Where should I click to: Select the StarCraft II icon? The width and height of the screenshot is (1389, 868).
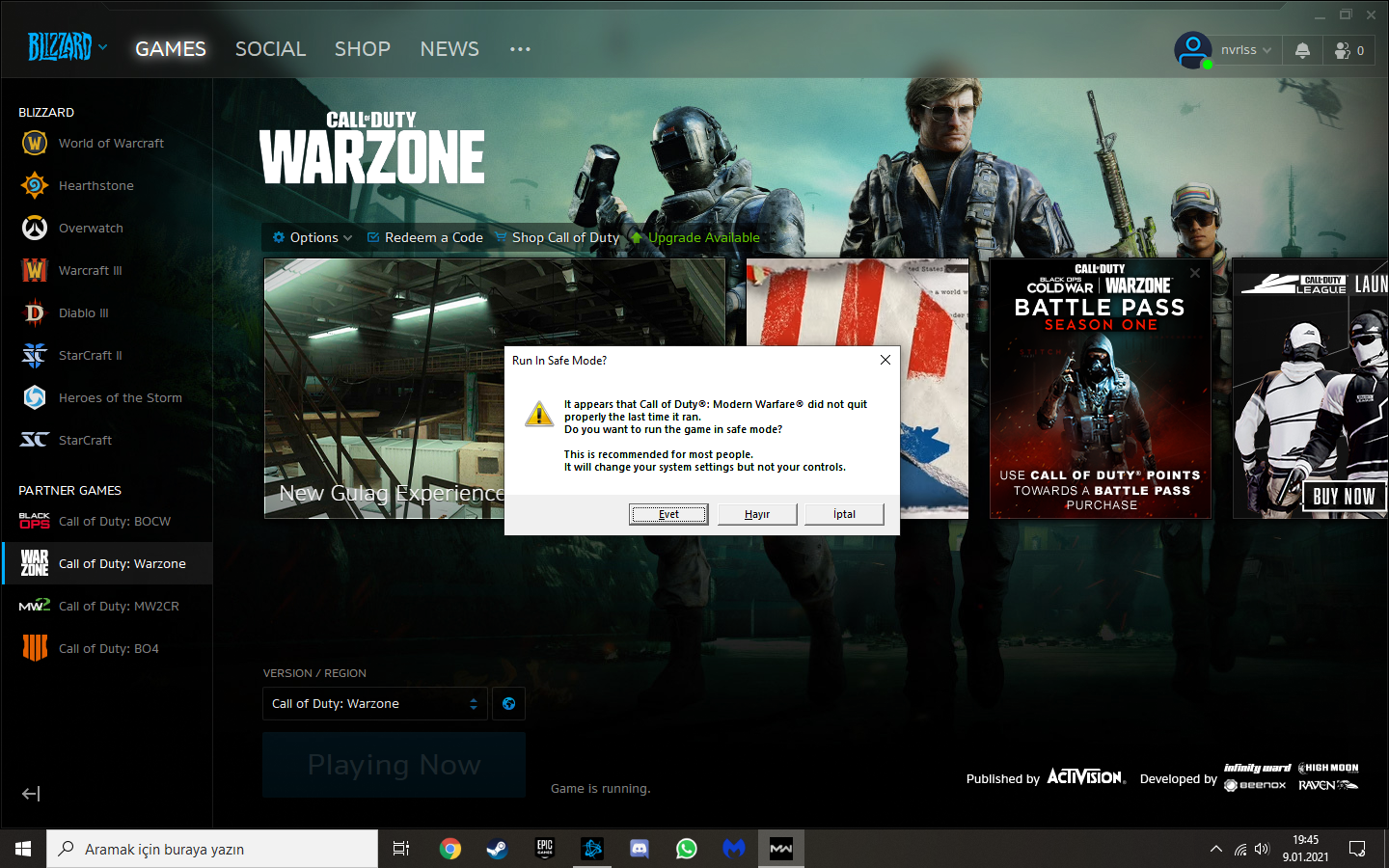(x=35, y=355)
